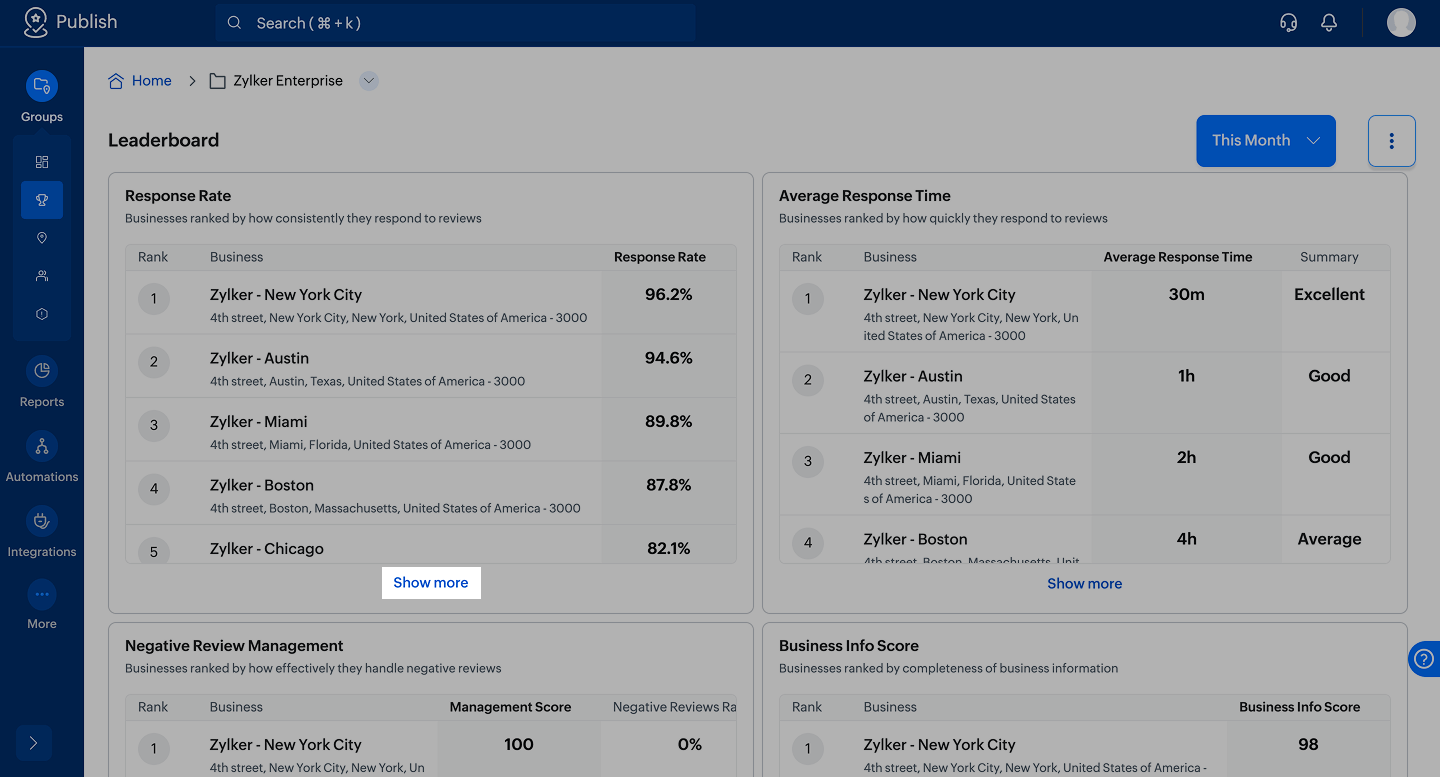Open the Reports section
The image size is (1440, 777).
[42, 371]
